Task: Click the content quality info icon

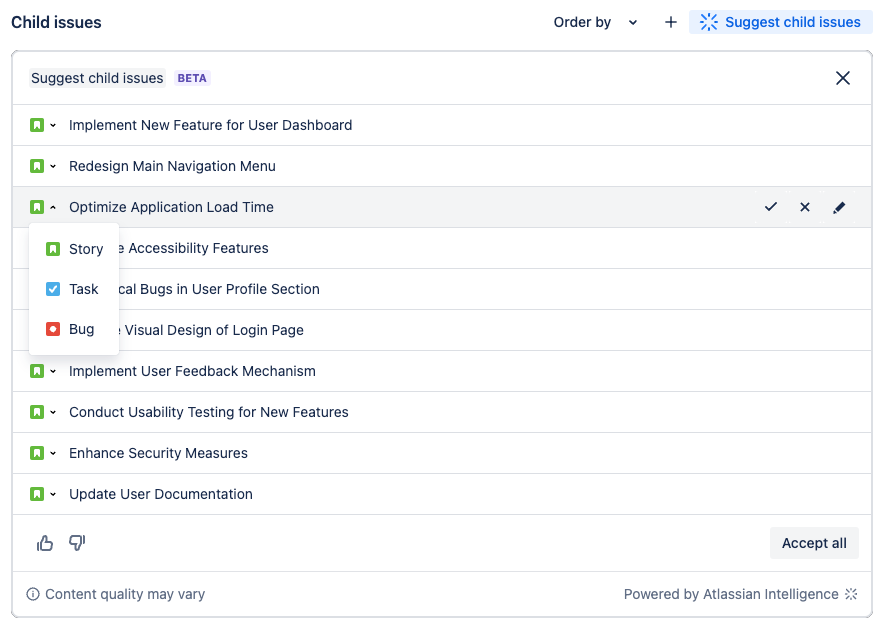Action: pos(33,594)
